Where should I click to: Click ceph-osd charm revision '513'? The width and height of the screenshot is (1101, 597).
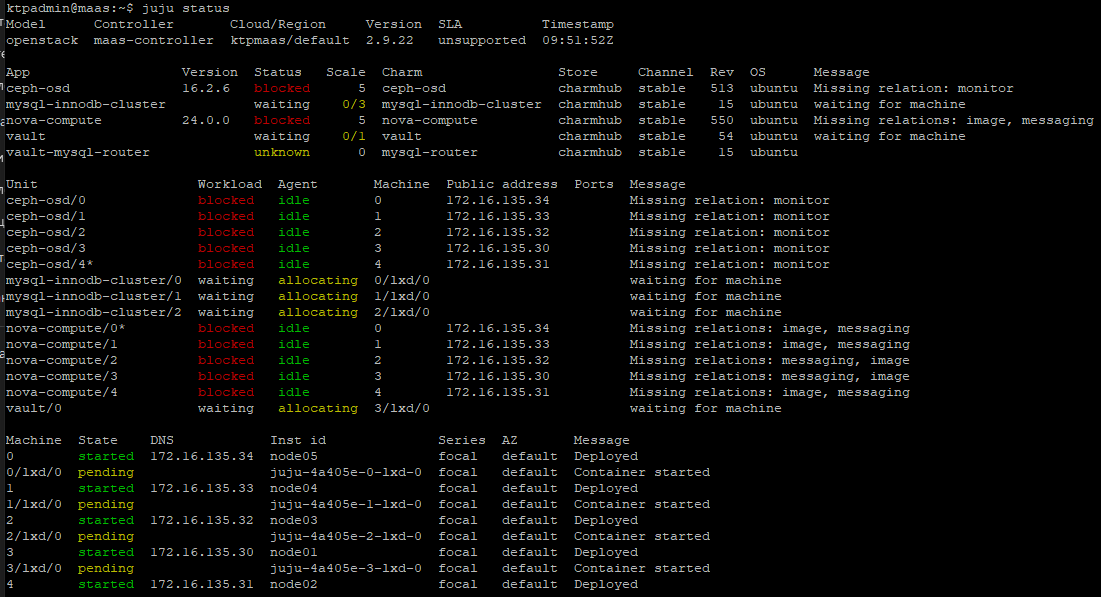point(722,88)
